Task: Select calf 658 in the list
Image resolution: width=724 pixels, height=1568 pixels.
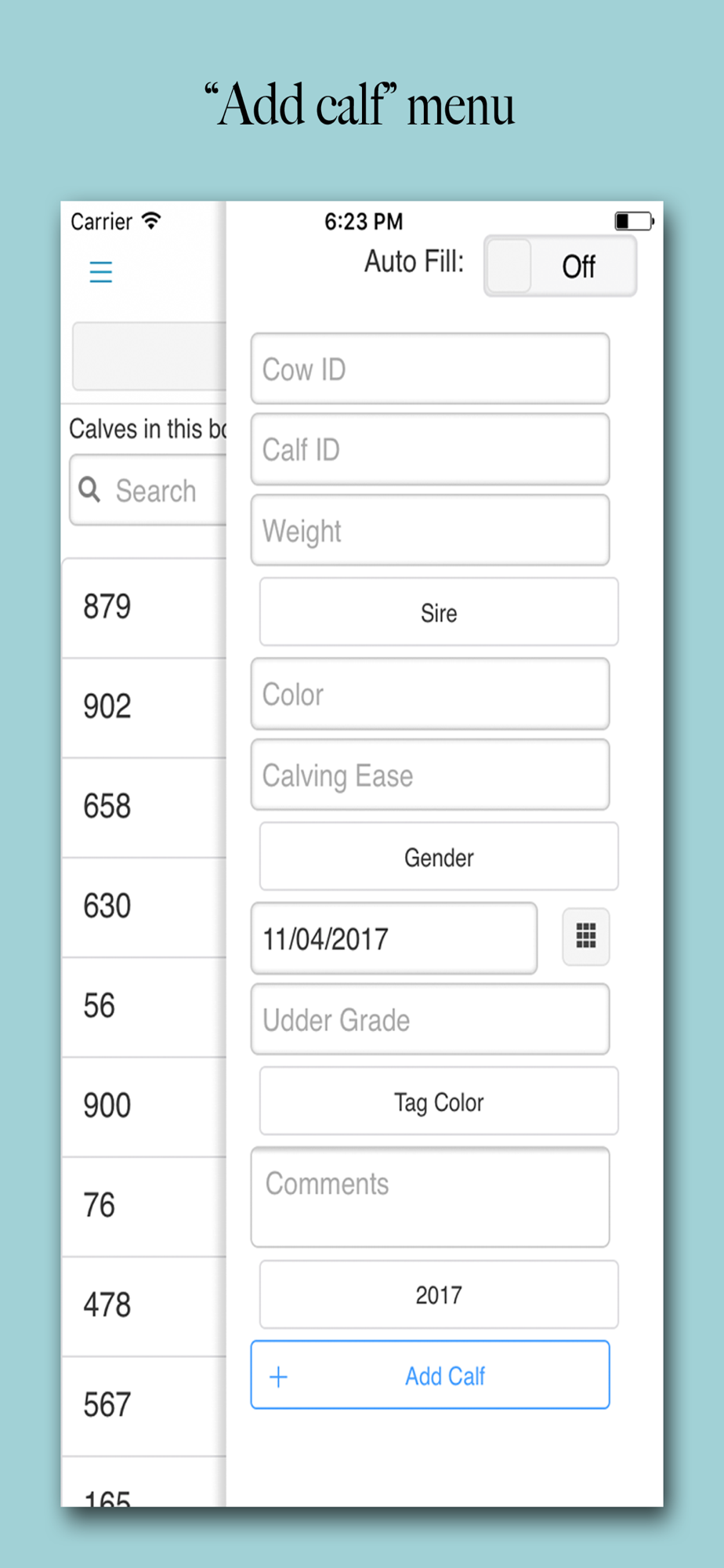Action: click(x=143, y=807)
